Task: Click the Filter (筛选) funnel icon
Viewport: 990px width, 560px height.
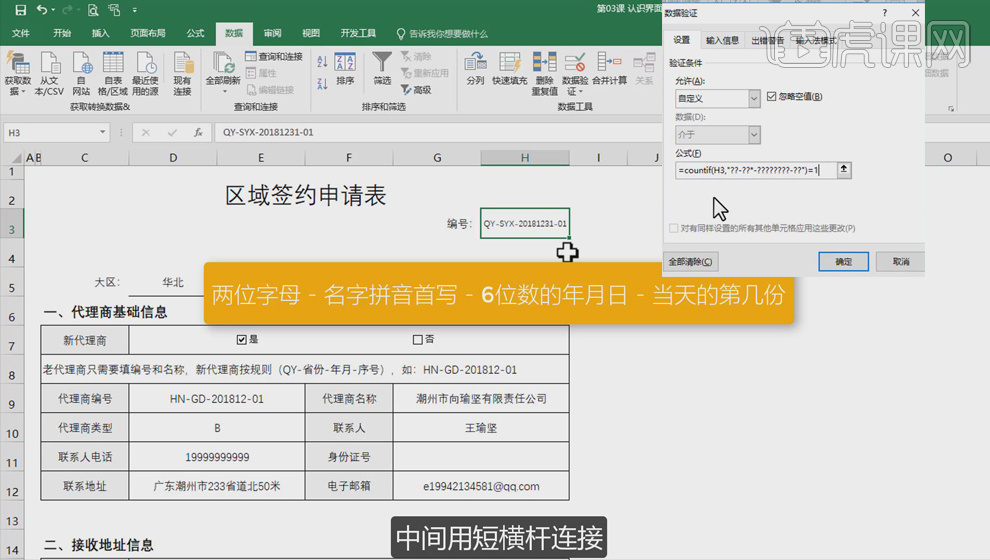Action: coord(382,64)
